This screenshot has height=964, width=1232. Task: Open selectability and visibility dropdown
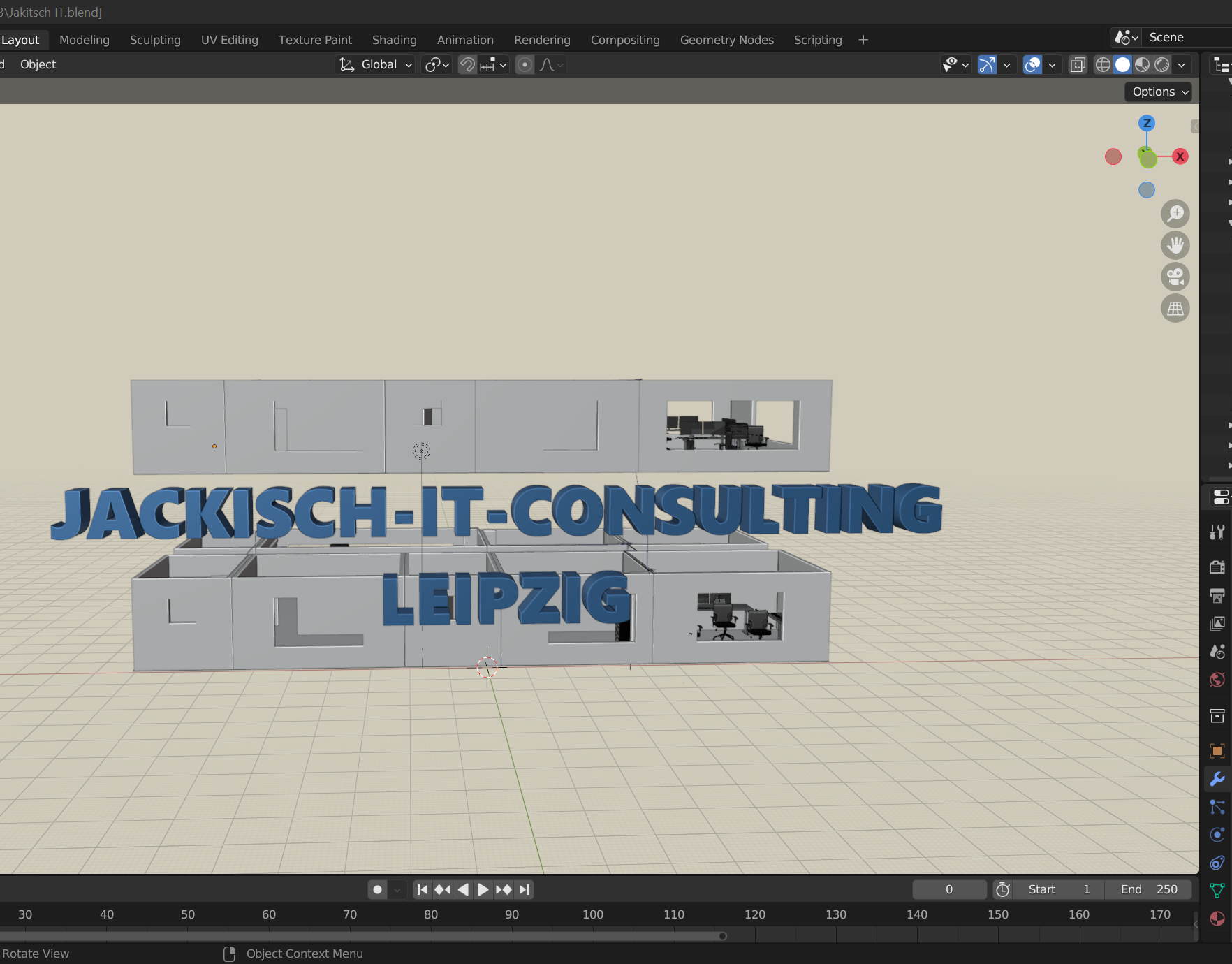[955, 65]
